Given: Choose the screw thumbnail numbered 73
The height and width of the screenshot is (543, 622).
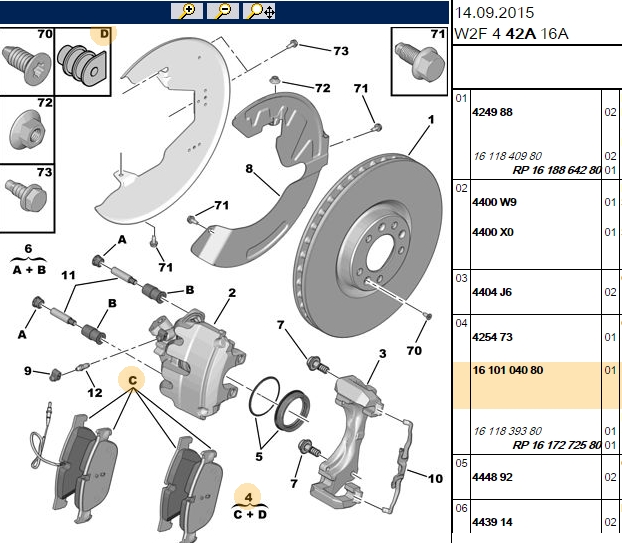Looking at the screenshot, I should pos(27,198).
